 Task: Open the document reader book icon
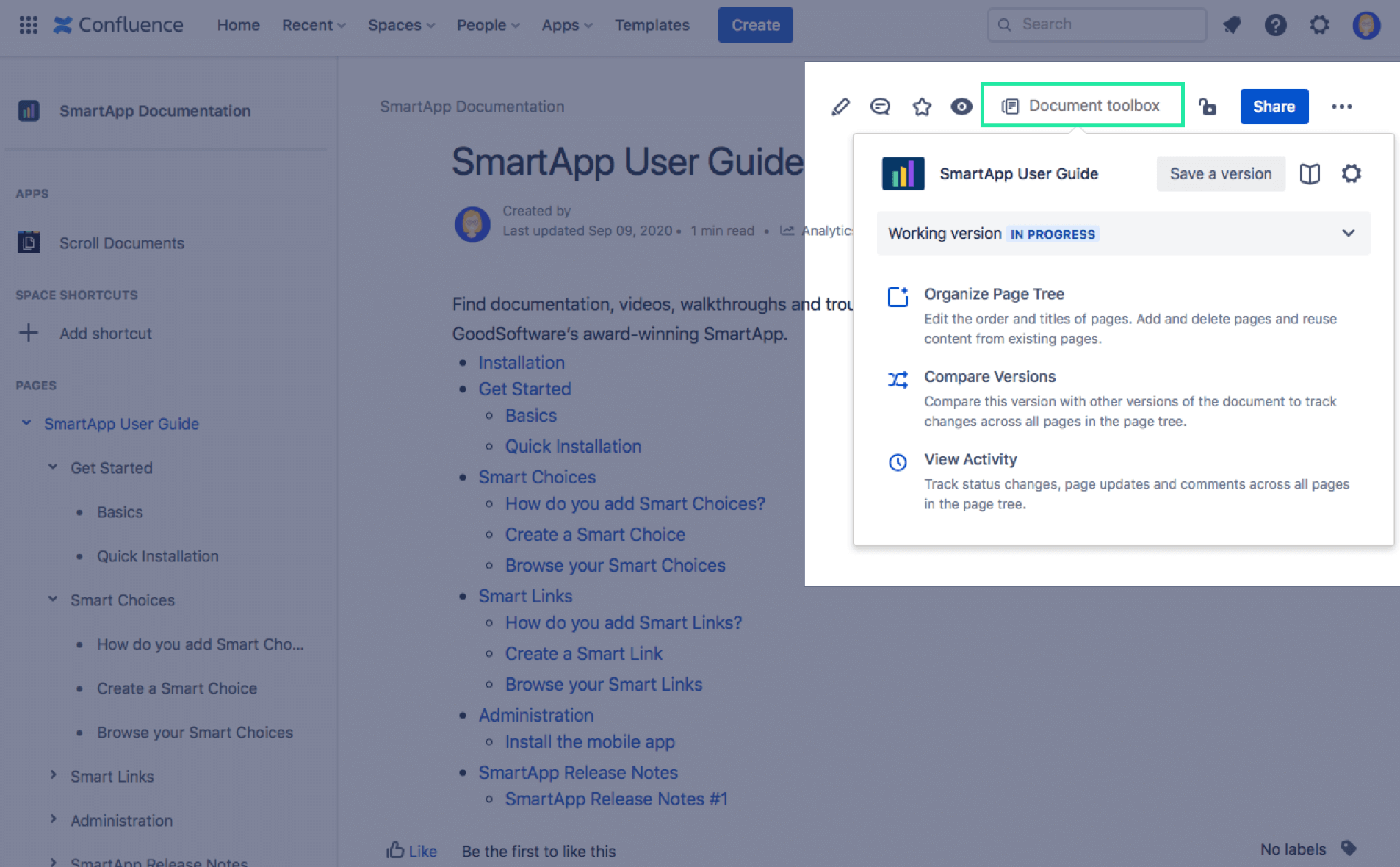tap(1310, 174)
